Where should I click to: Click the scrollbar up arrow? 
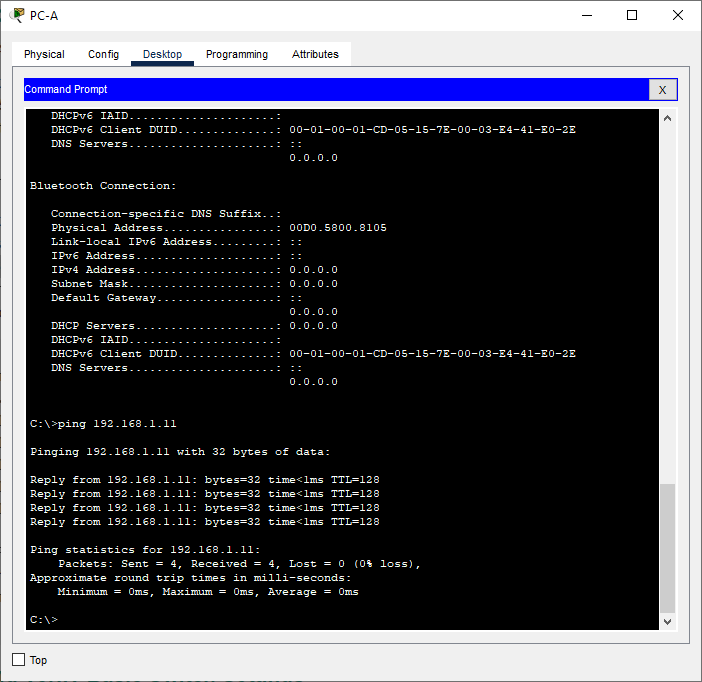[x=668, y=118]
